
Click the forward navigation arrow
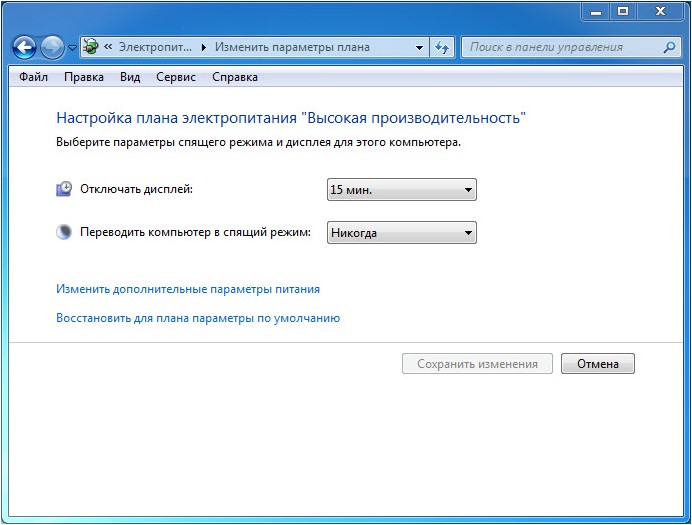(52, 47)
